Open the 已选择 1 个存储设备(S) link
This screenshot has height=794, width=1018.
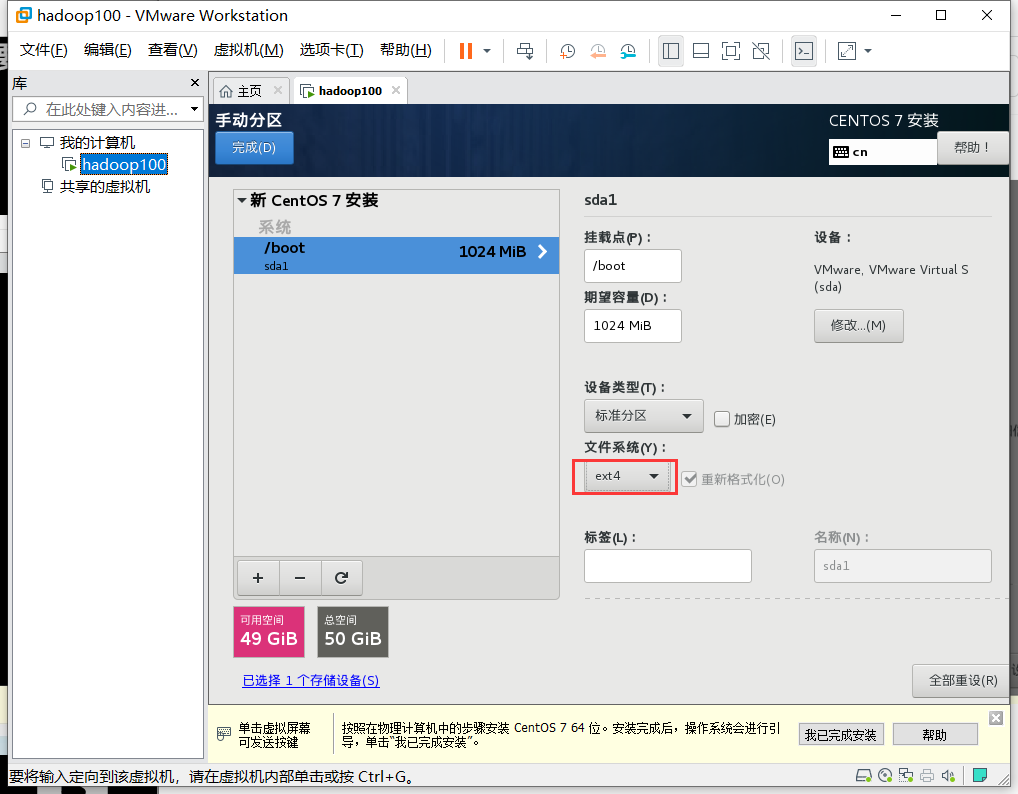[x=310, y=680]
